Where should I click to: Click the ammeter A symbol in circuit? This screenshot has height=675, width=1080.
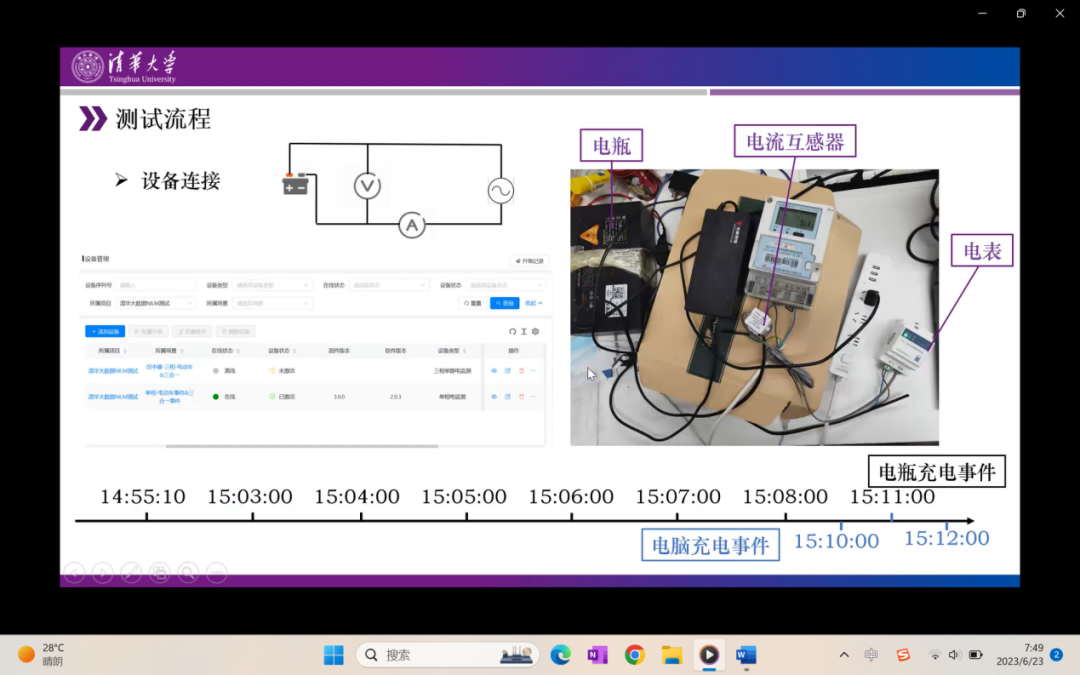coord(412,225)
